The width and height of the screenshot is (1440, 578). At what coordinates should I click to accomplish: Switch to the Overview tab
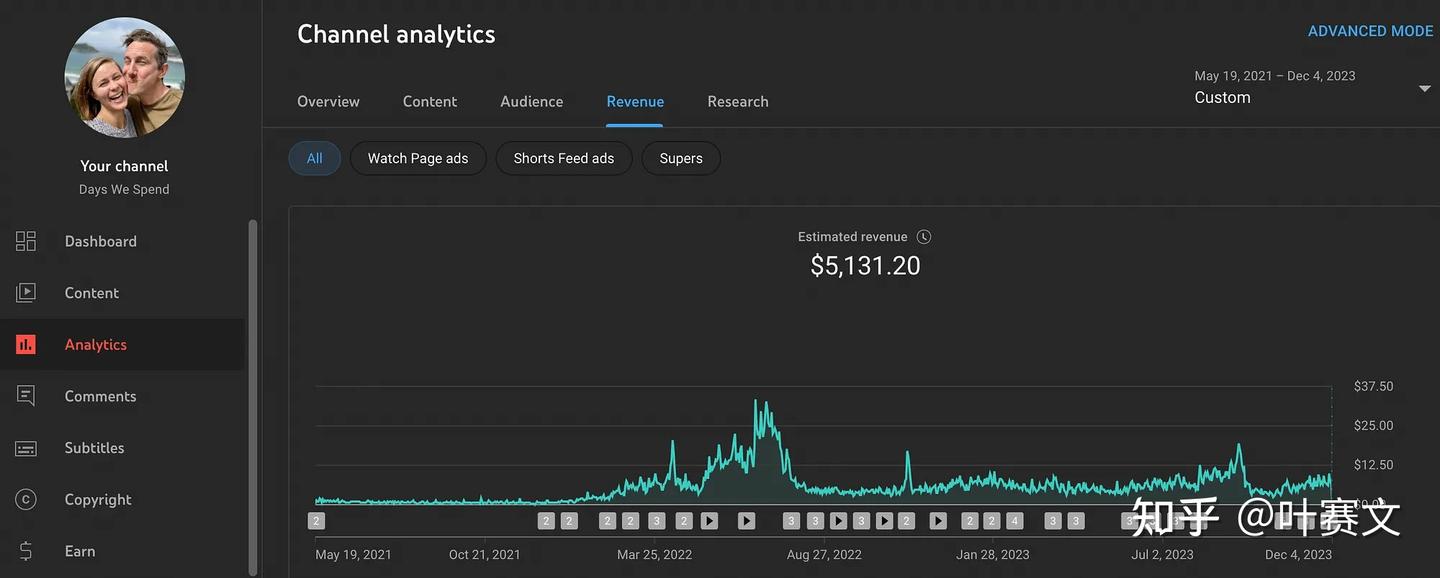(x=328, y=101)
